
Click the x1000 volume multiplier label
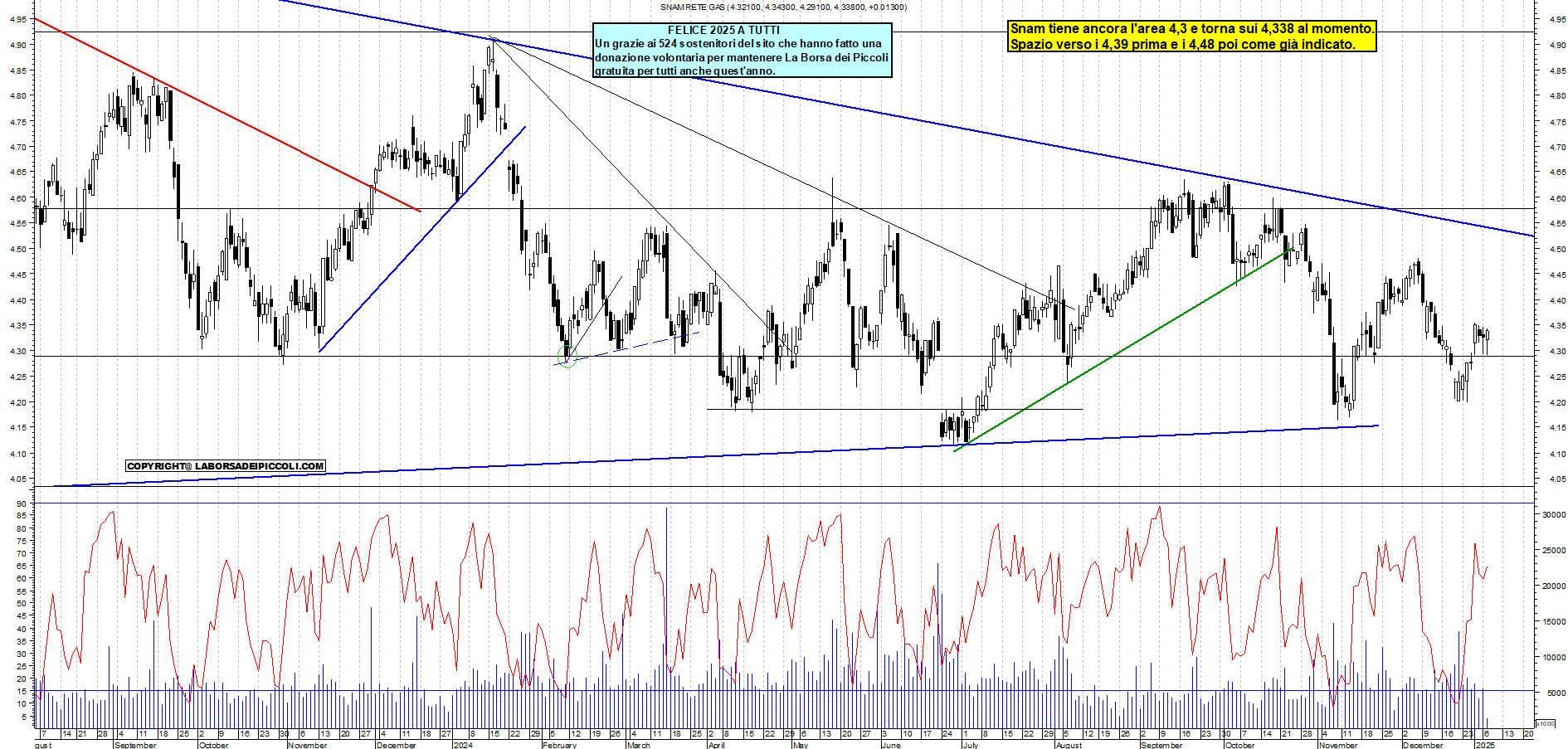coord(1546,723)
